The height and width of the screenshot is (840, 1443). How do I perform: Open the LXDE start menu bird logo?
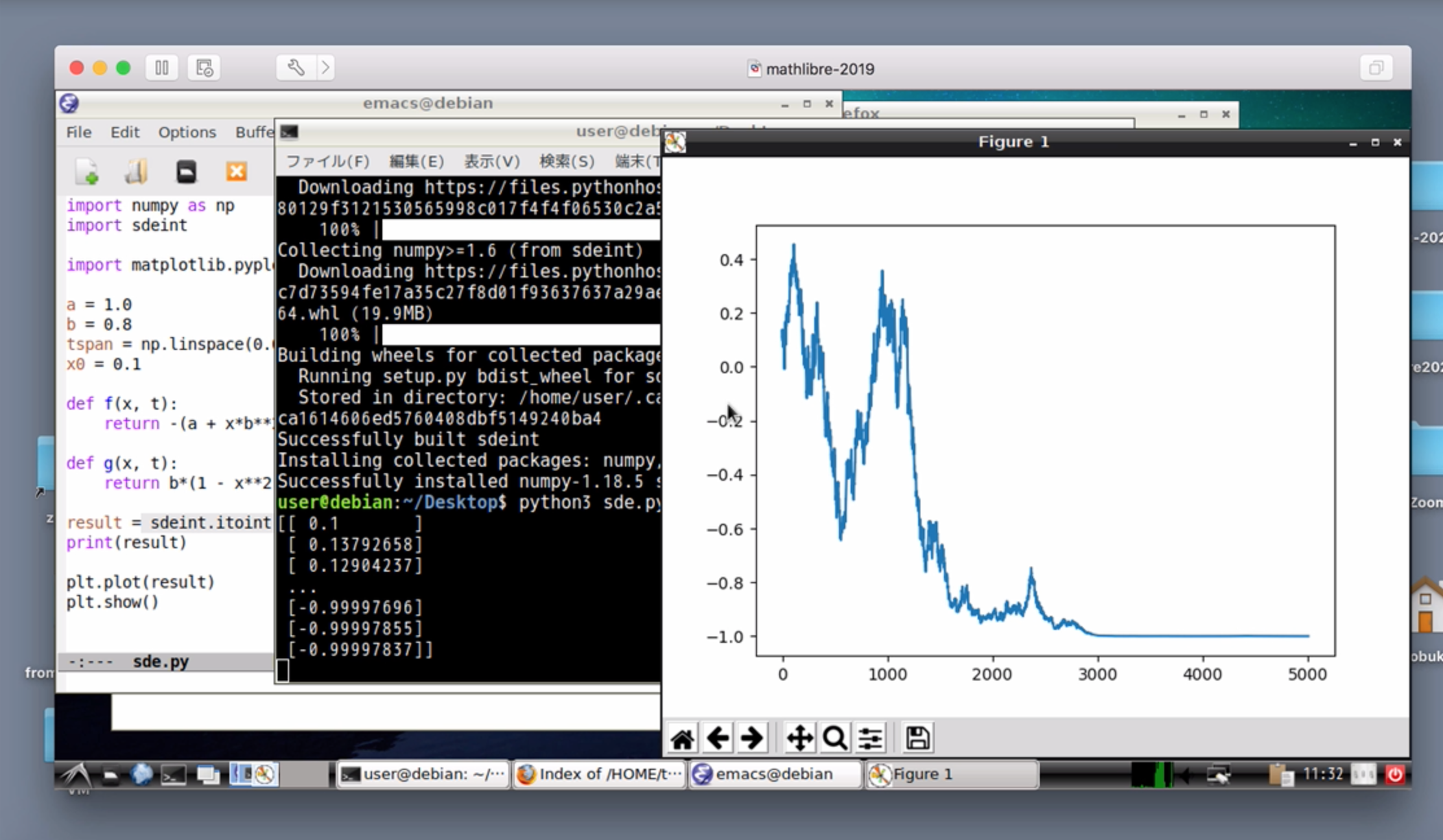pos(76,774)
